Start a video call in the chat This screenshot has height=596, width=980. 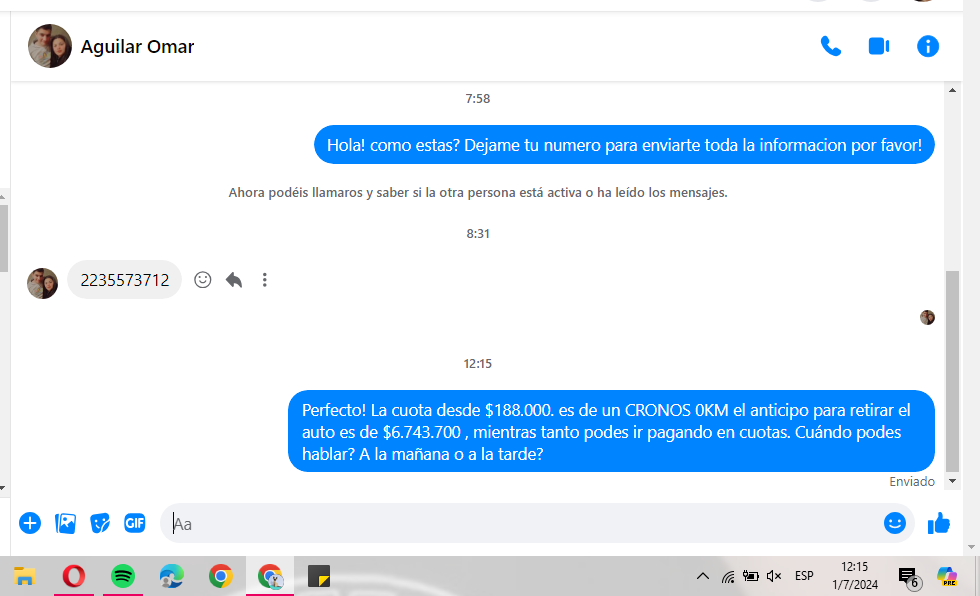[879, 46]
